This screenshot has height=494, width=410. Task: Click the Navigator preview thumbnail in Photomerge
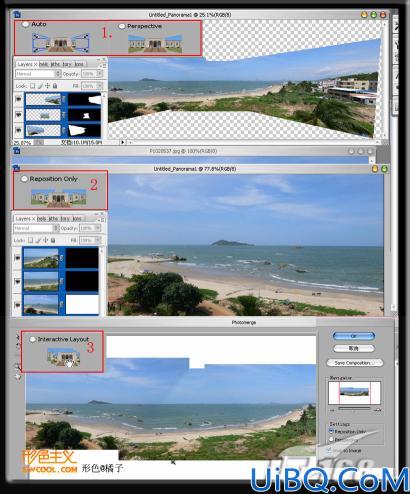(x=354, y=393)
